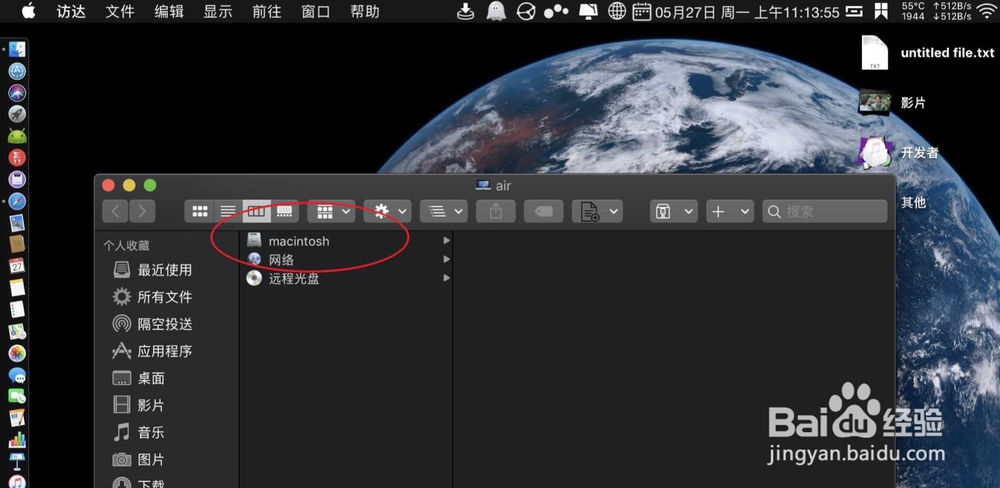Open FaceTime from the Dock
Screen dimensions: 1000x488
(17, 397)
